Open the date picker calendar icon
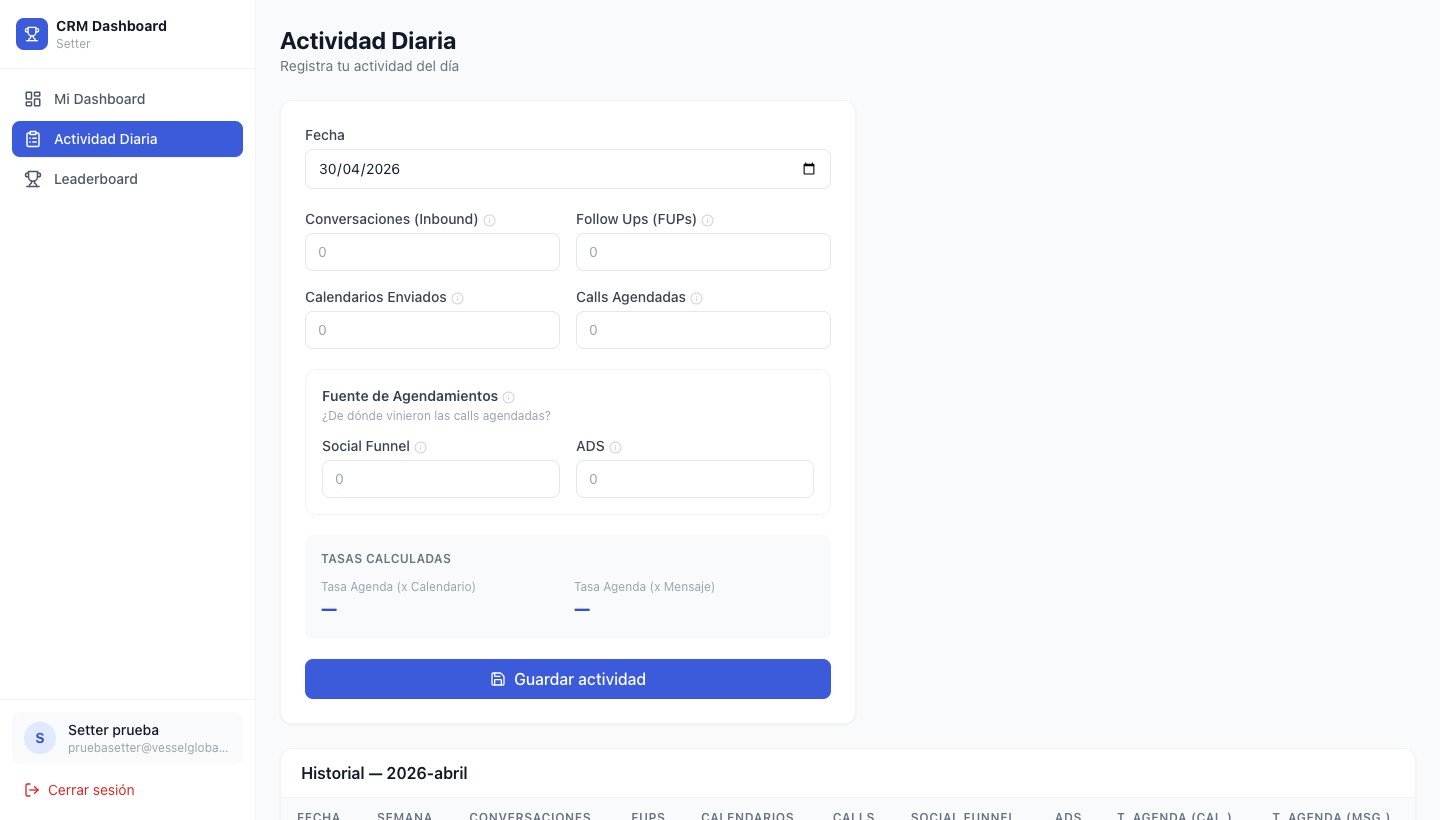The width and height of the screenshot is (1440, 820). coord(809,169)
